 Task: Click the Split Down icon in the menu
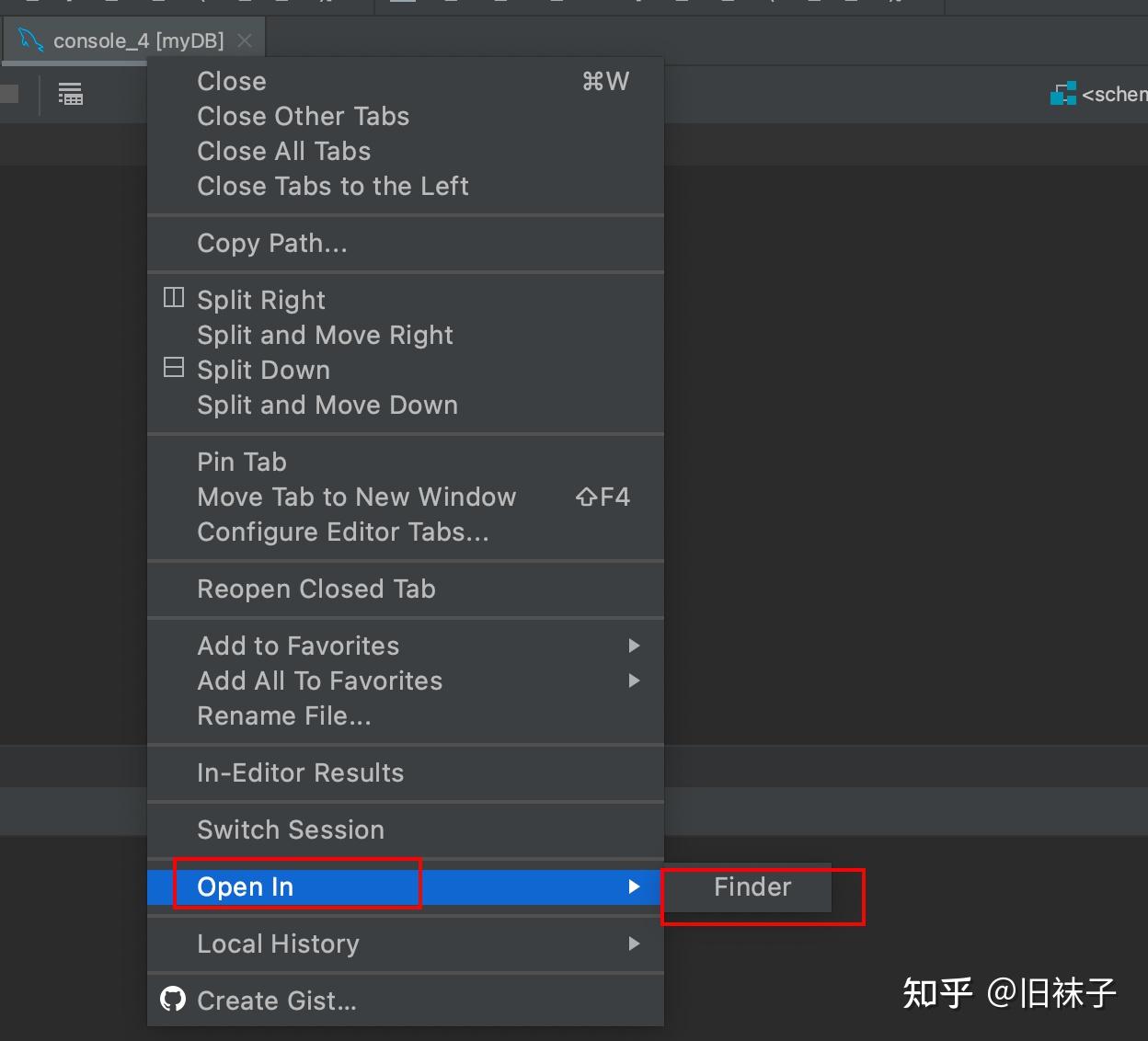click(172, 366)
